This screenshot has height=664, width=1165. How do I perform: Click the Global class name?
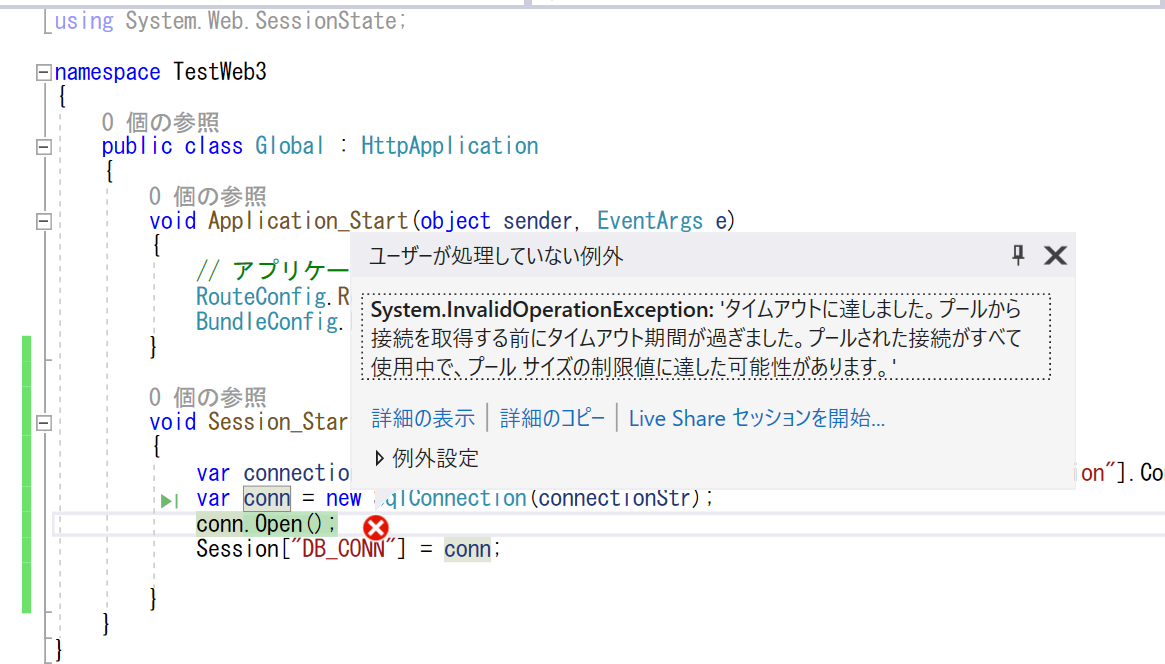click(290, 146)
